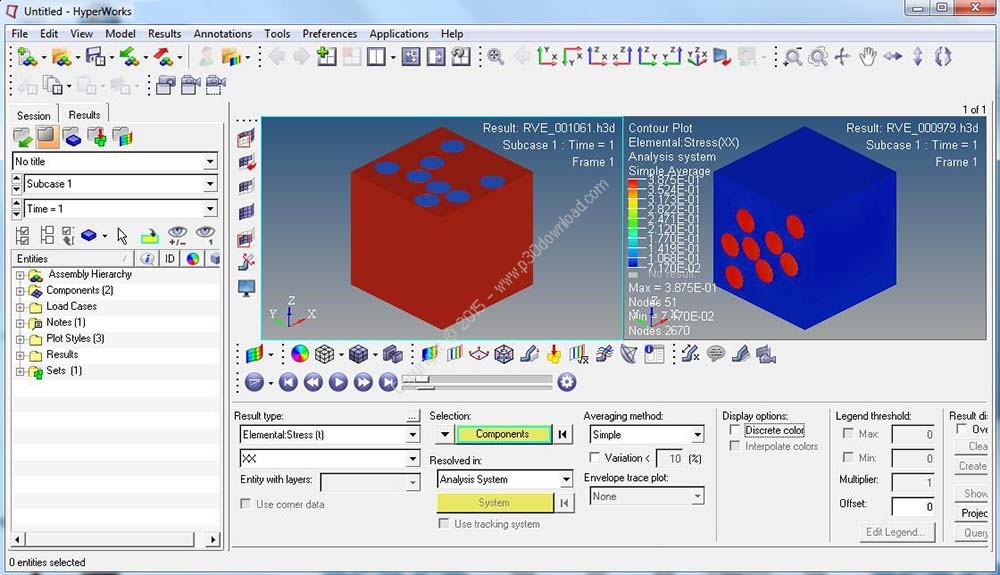Open the Subcase 1 dropdown
This screenshot has width=1000, height=575.
coord(210,184)
